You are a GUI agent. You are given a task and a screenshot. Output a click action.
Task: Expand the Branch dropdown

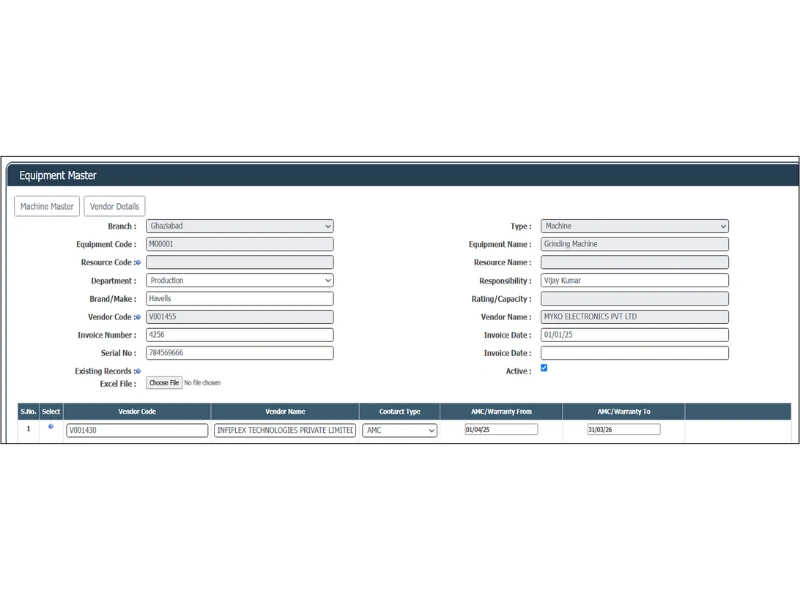[239, 226]
